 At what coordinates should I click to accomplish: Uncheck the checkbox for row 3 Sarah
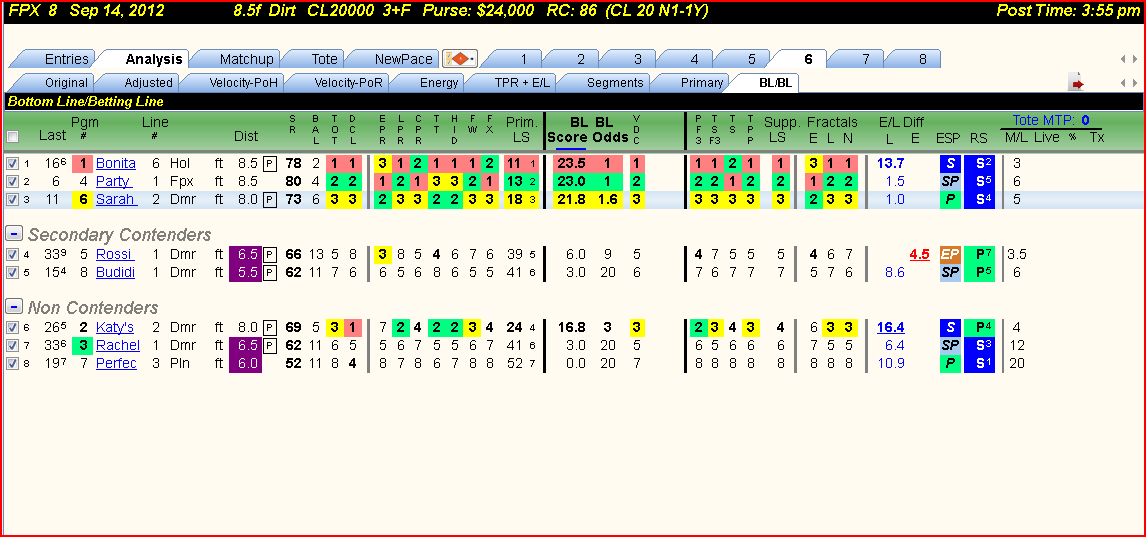(x=12, y=199)
